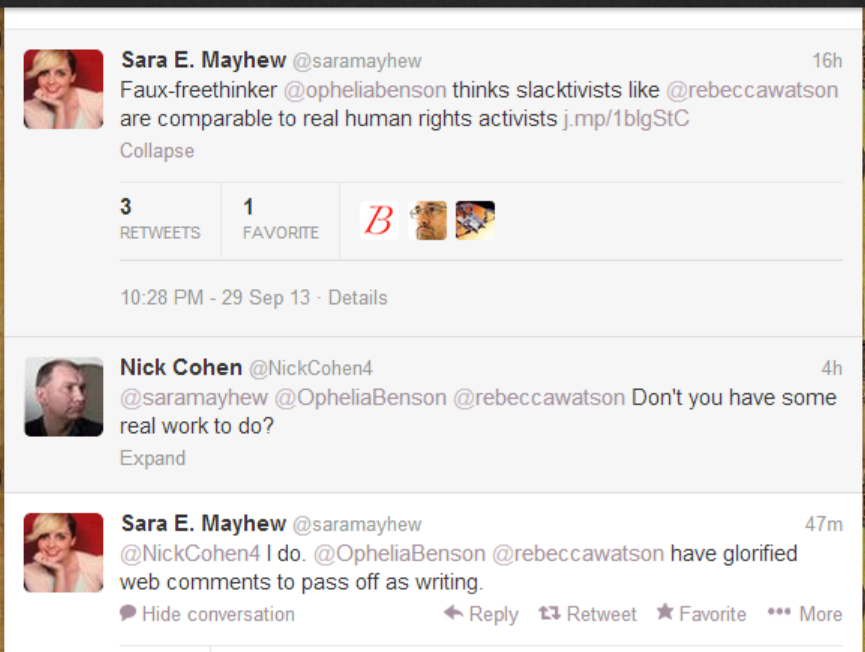This screenshot has height=652, width=865.
Task: Open the j.mp/1blgStC link
Action: click(627, 119)
